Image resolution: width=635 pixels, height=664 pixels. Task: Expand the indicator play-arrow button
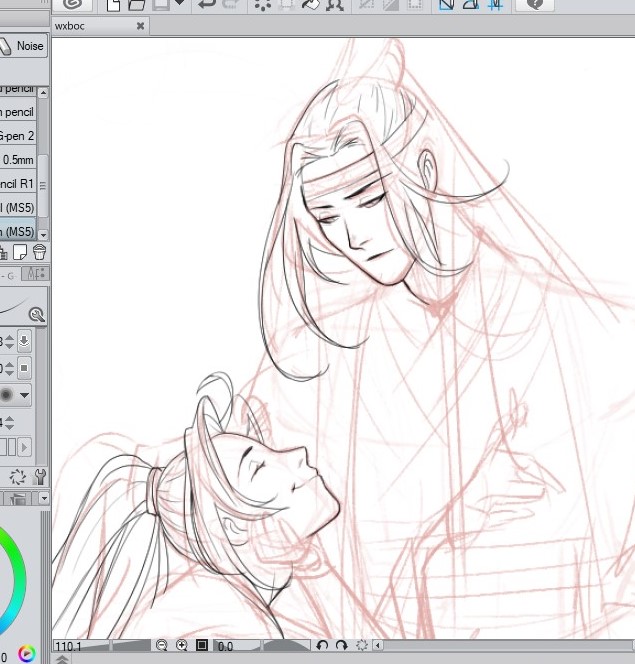tap(25, 447)
